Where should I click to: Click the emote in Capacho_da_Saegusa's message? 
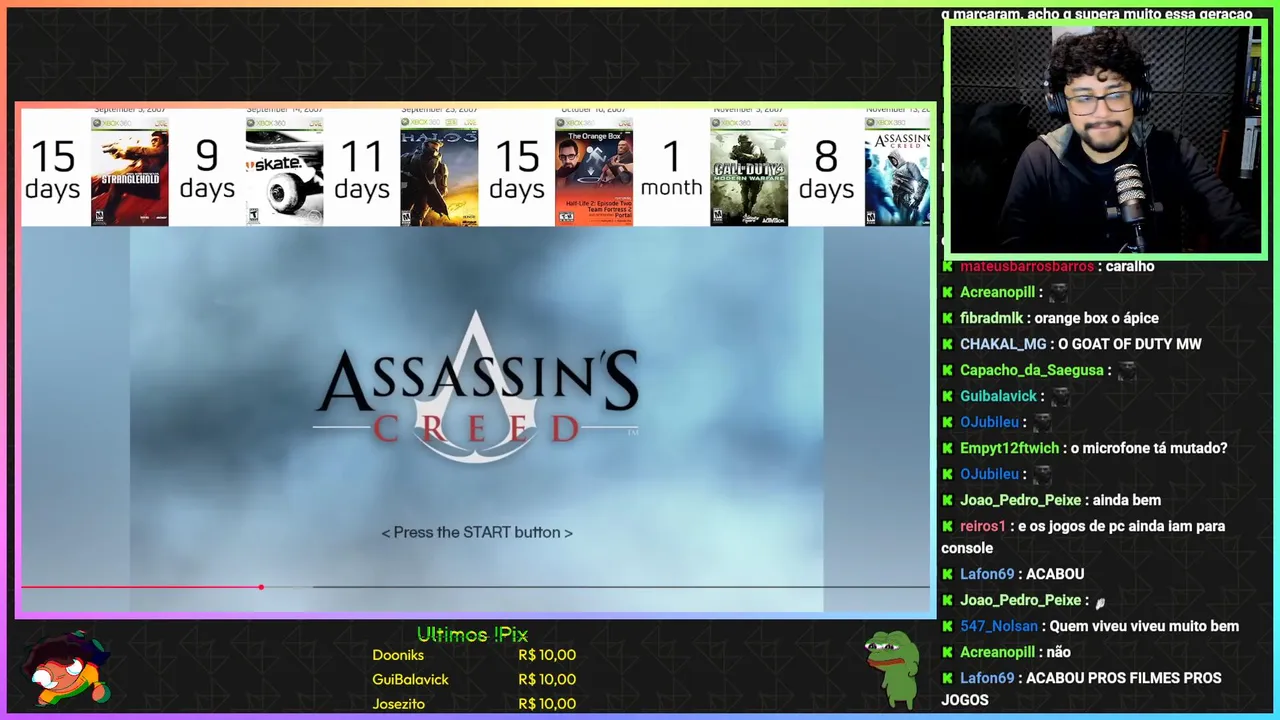(1127, 371)
